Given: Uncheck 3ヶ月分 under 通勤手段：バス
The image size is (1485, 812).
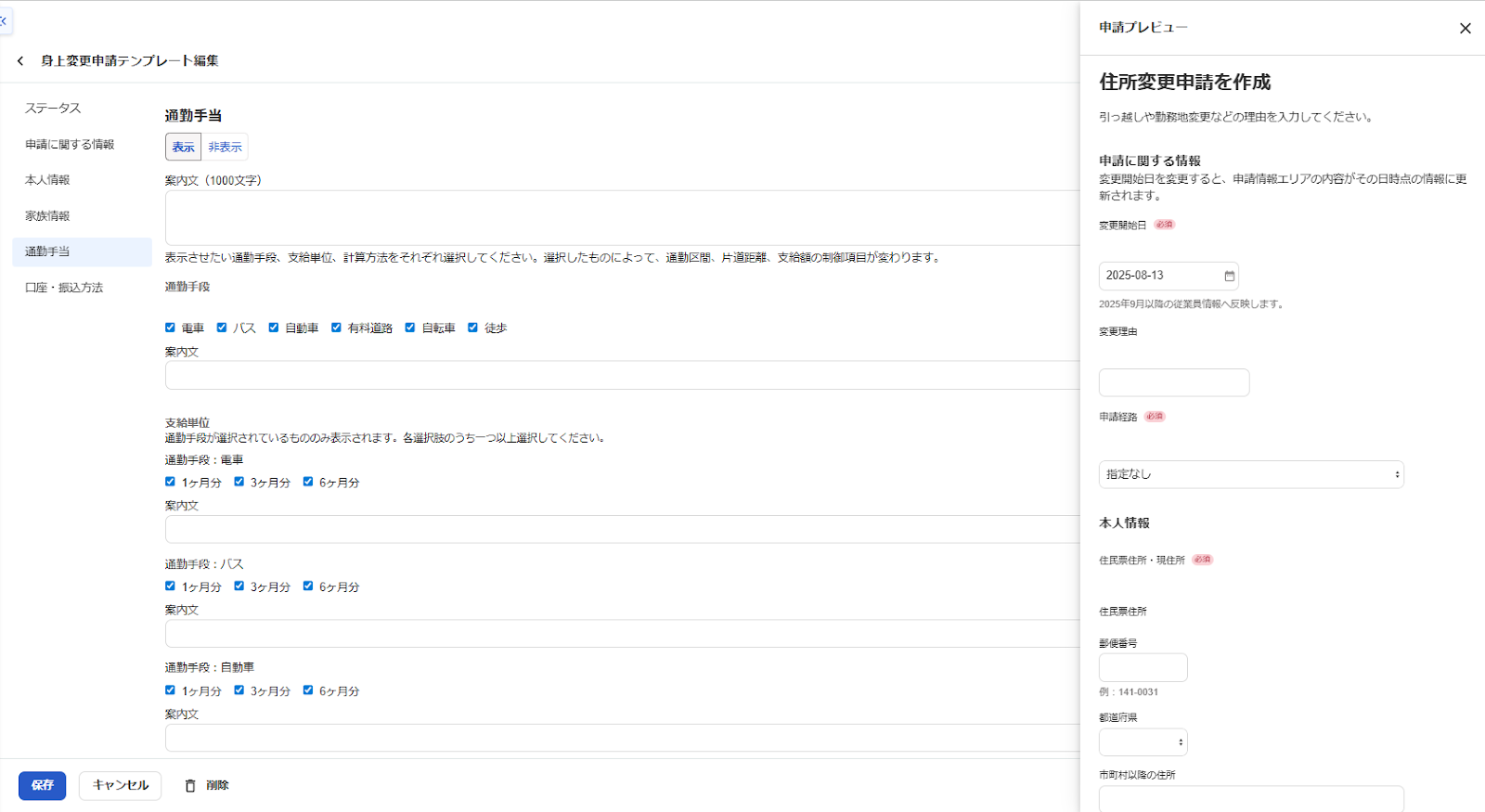Looking at the screenshot, I should [239, 586].
